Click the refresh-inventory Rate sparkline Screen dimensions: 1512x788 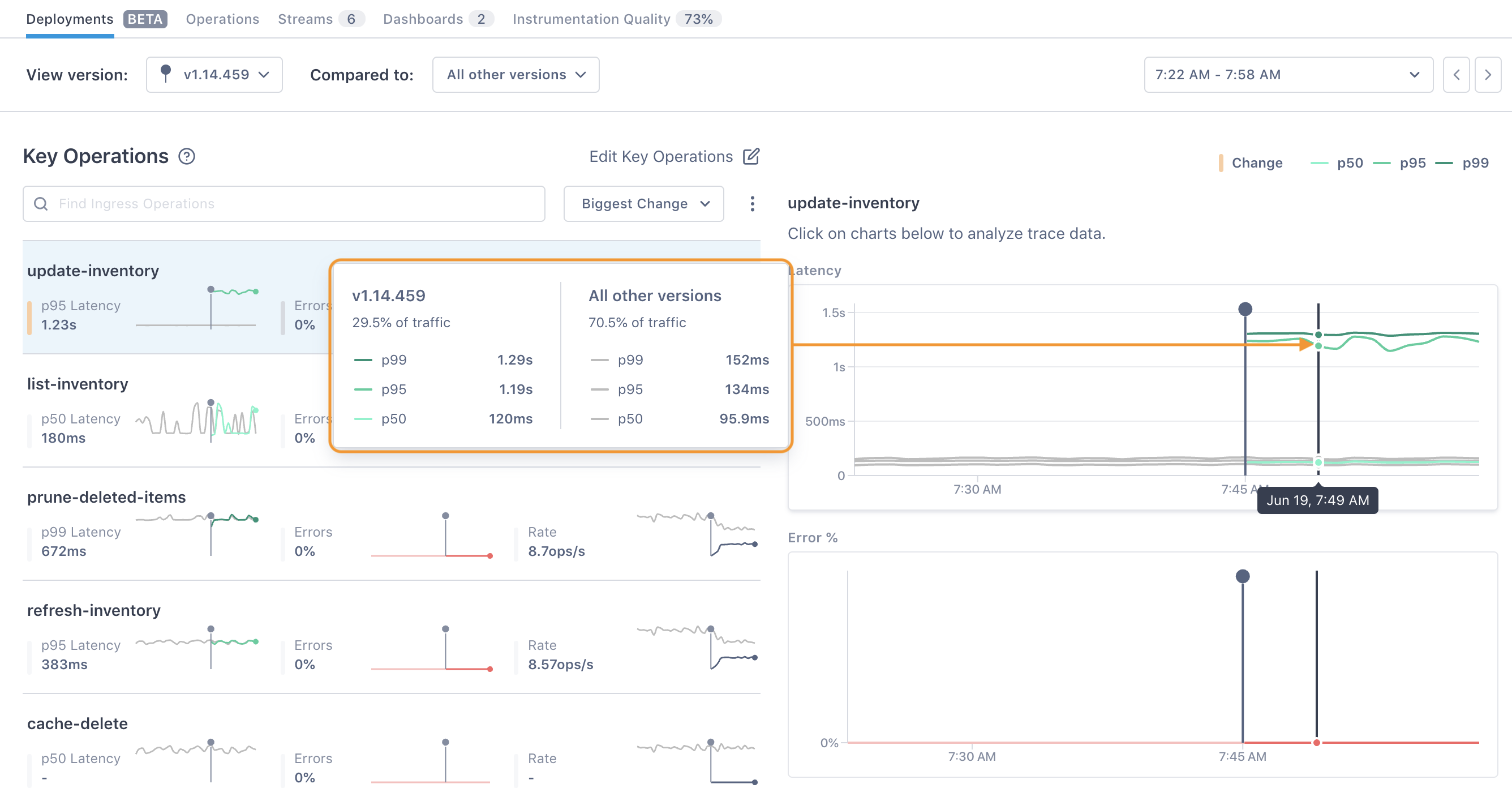click(697, 646)
